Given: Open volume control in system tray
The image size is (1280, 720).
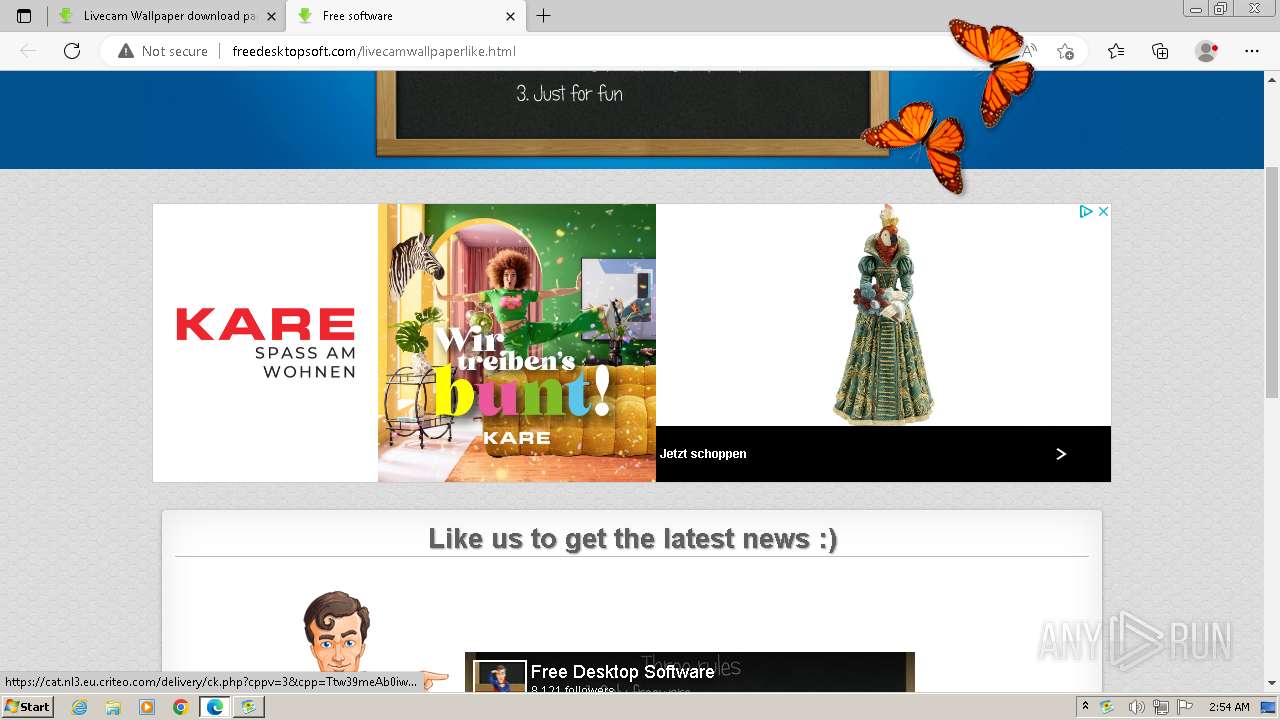Looking at the screenshot, I should tap(1136, 707).
